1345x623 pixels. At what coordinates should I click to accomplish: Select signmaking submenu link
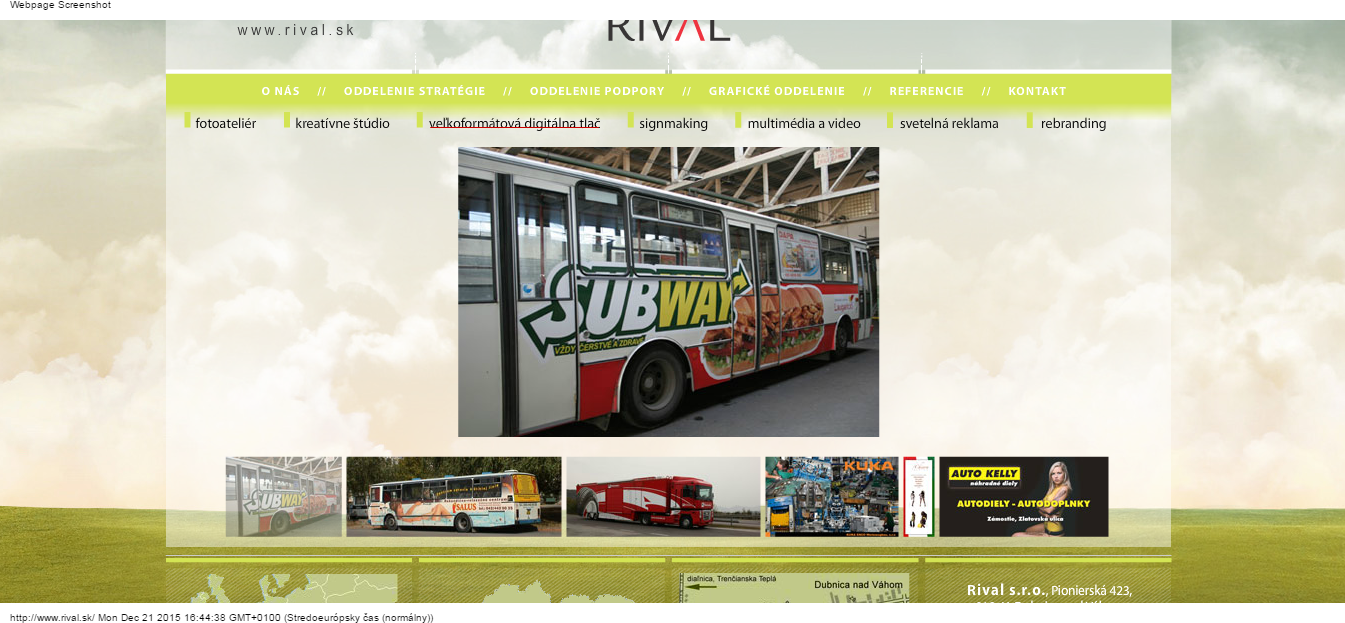tap(674, 124)
